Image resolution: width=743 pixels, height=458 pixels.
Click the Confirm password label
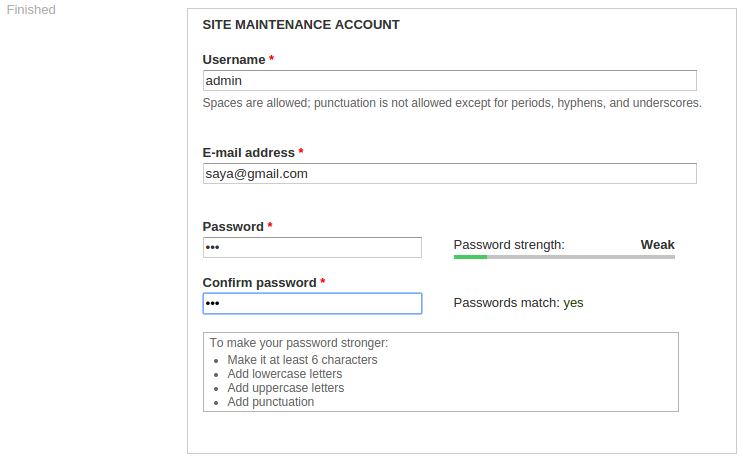click(x=260, y=283)
